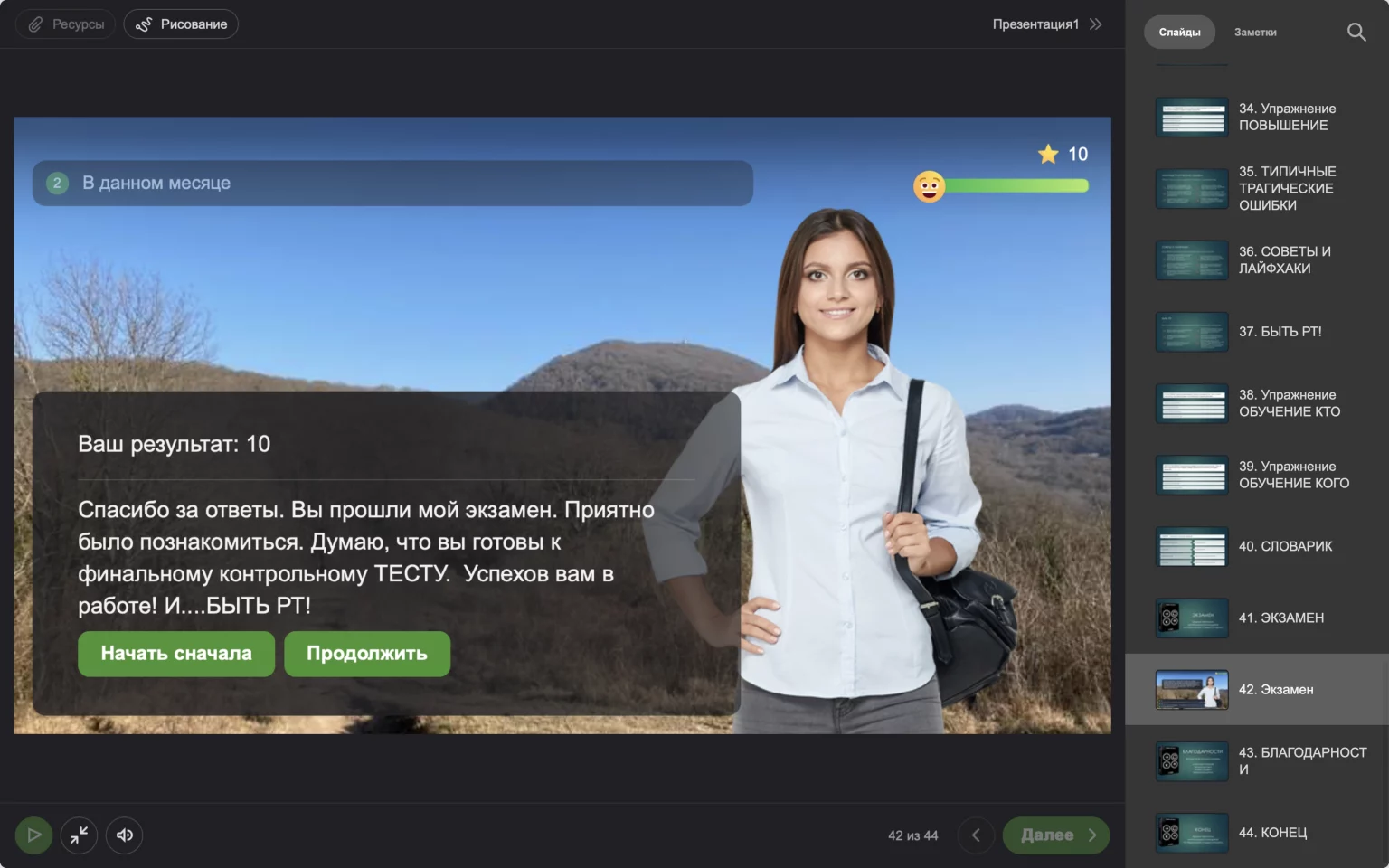Click the Далее next button
The image size is (1389, 868).
pyautogui.click(x=1055, y=835)
